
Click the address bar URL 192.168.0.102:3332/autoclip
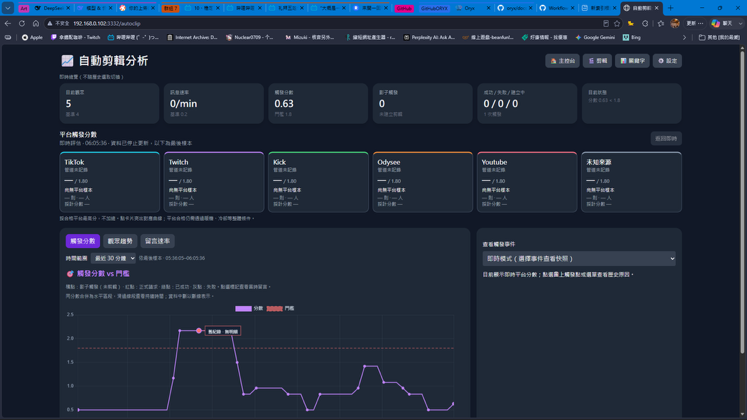107,23
